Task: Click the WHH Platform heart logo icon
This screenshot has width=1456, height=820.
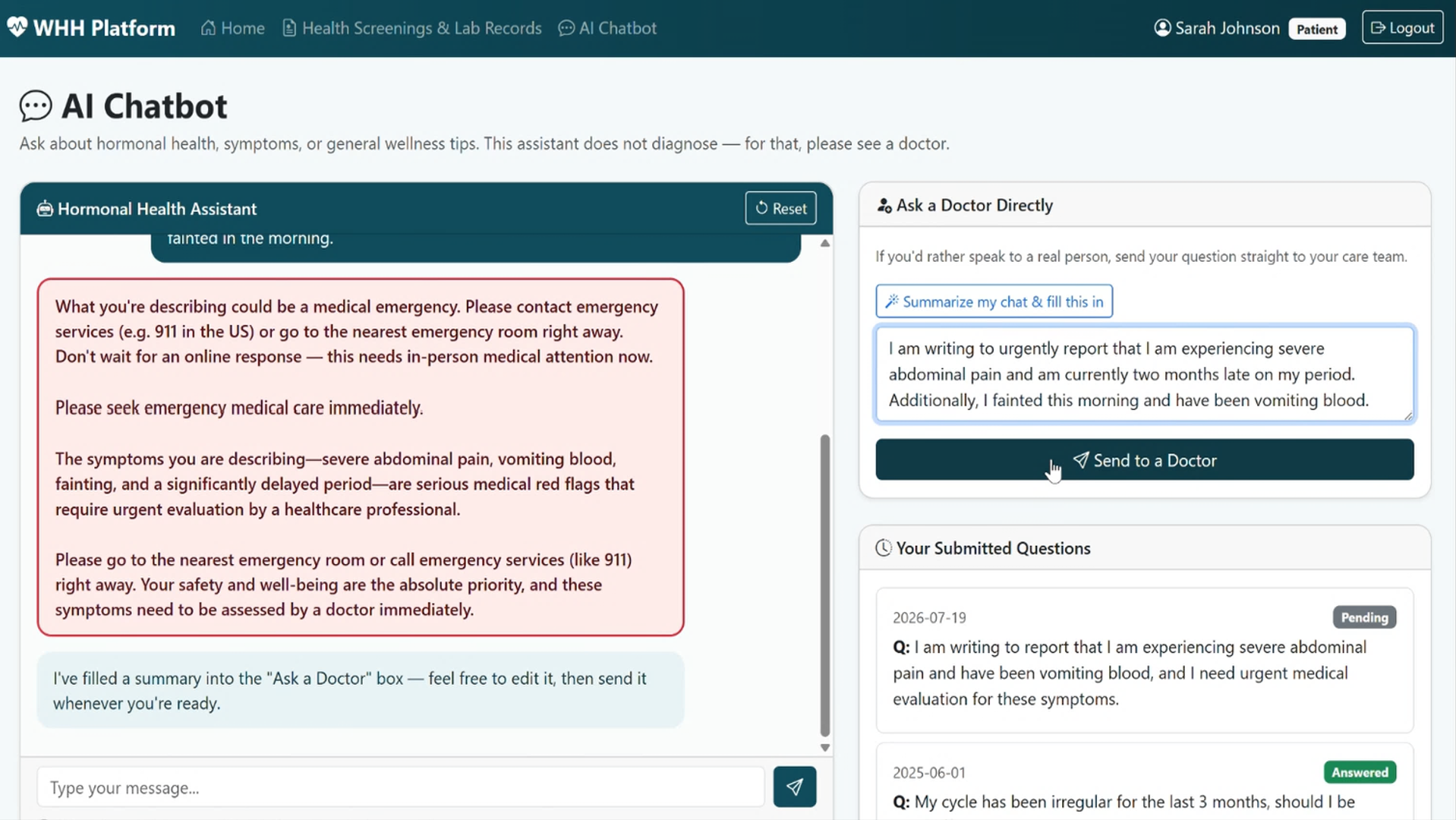Action: pyautogui.click(x=17, y=27)
